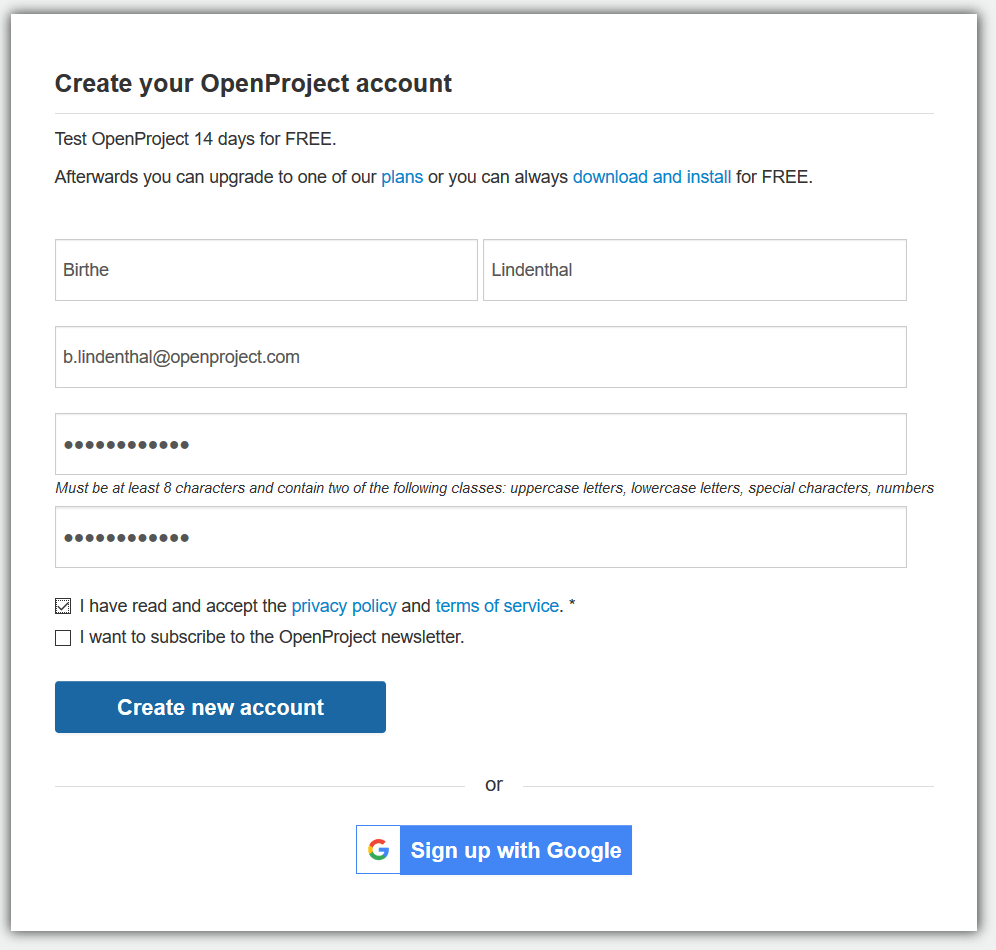
Task: Click the 14 days free trial text
Action: point(195,139)
